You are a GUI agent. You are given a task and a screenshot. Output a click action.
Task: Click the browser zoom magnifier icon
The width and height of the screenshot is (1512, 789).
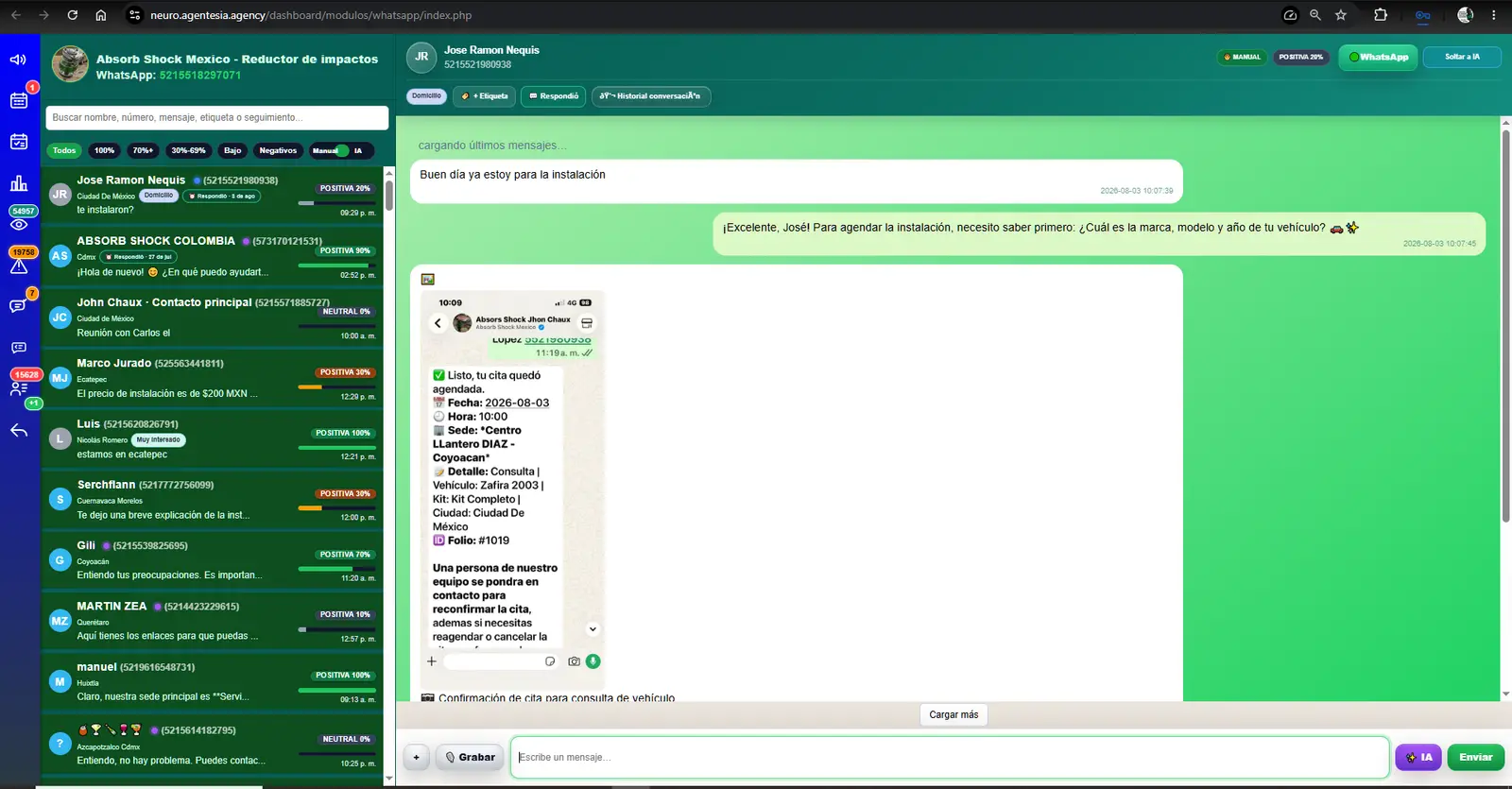point(1315,15)
